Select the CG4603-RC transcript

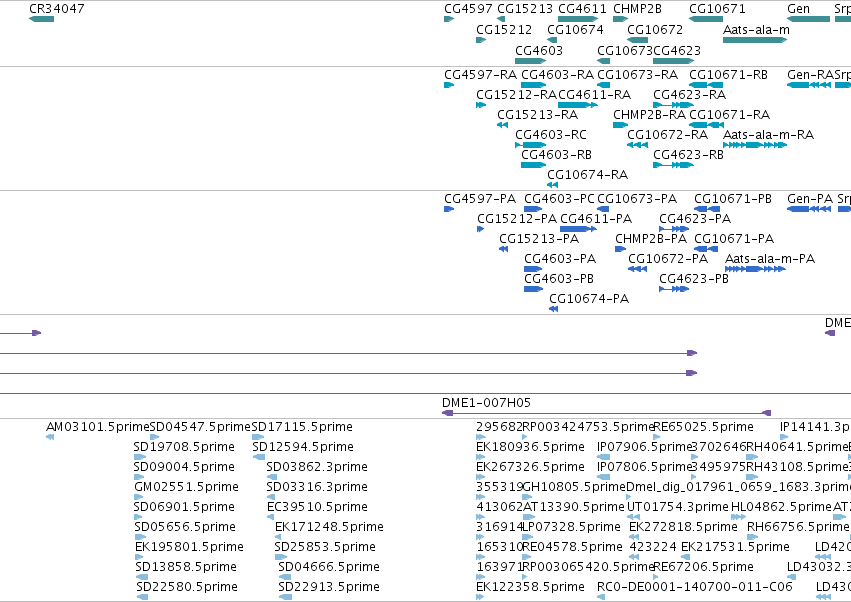click(x=531, y=145)
